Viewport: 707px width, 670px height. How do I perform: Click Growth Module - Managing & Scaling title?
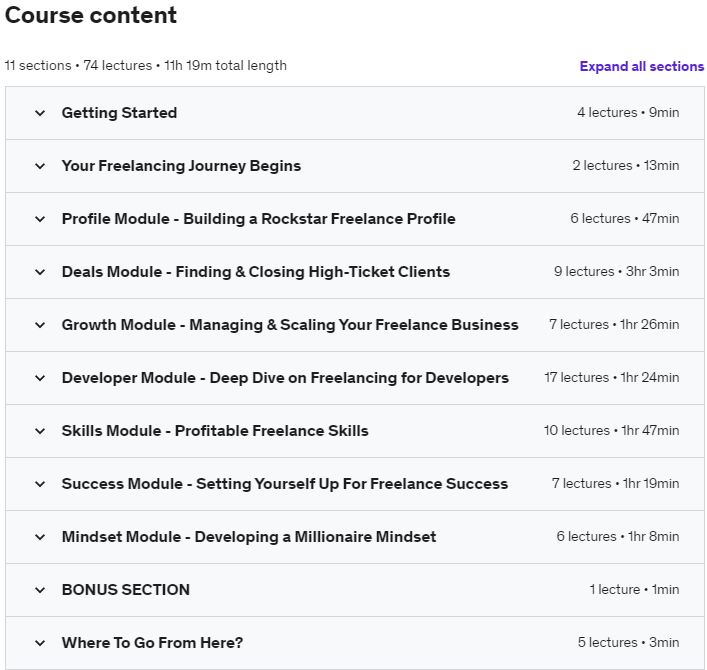[290, 325]
